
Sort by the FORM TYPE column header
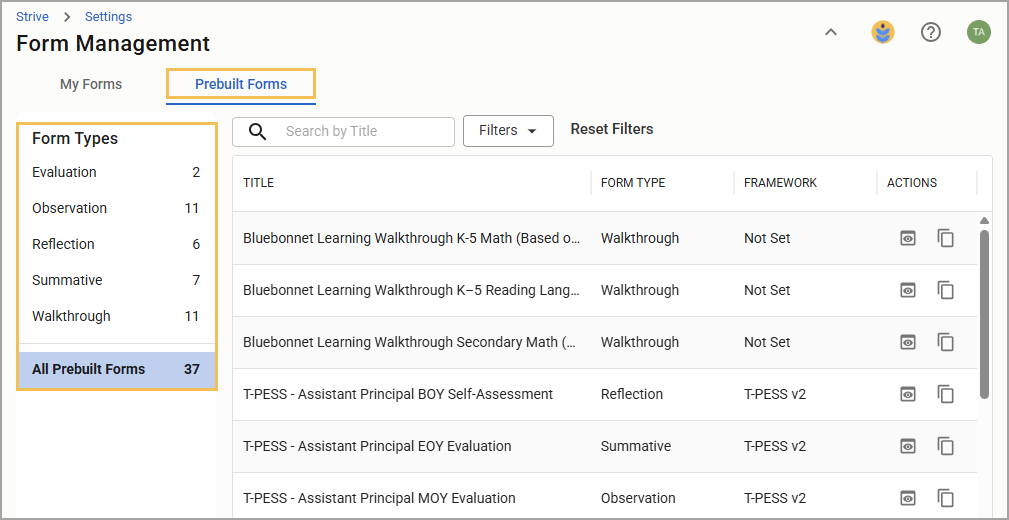click(x=633, y=183)
